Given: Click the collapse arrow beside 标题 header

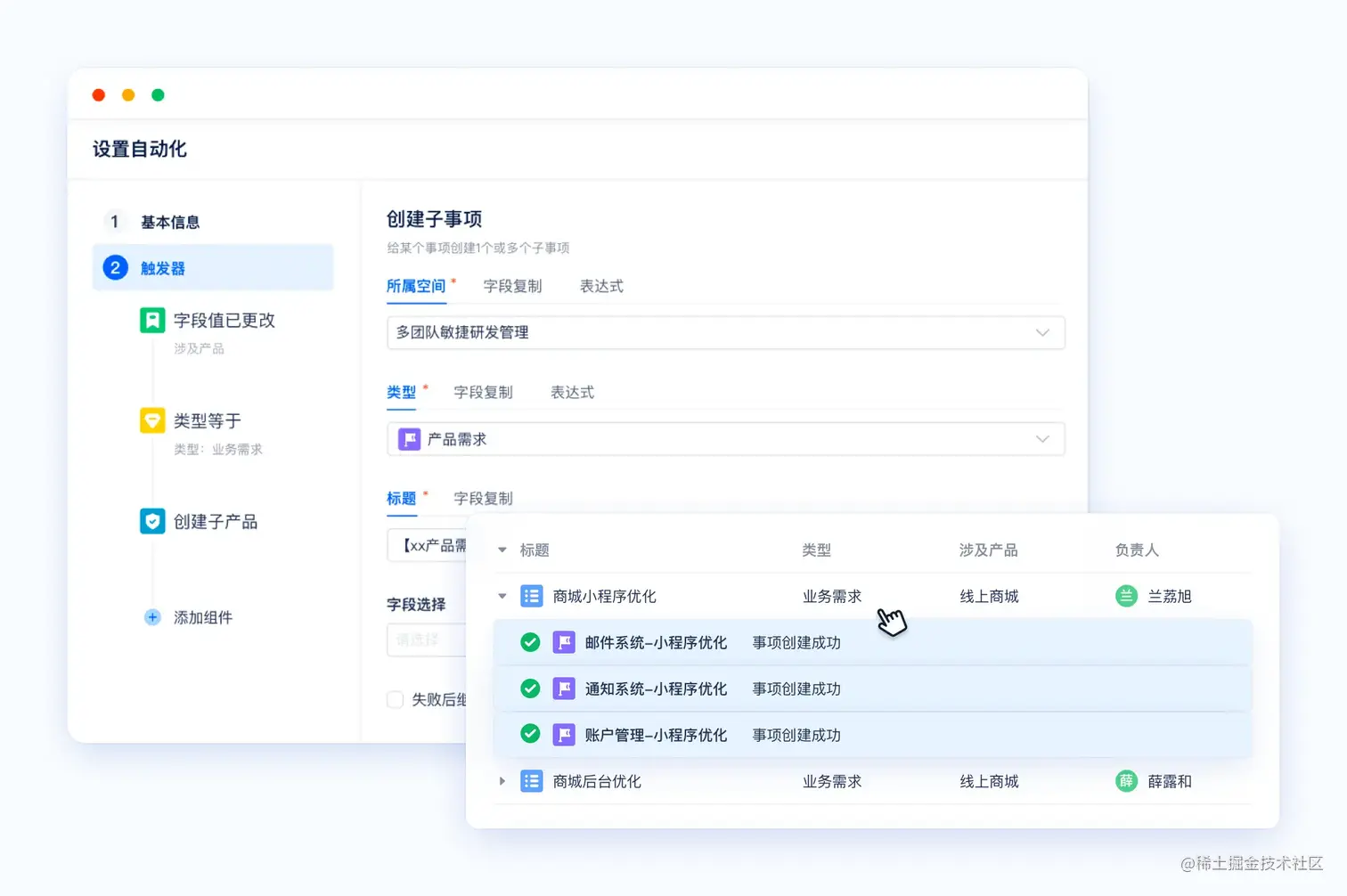Looking at the screenshot, I should pos(502,550).
